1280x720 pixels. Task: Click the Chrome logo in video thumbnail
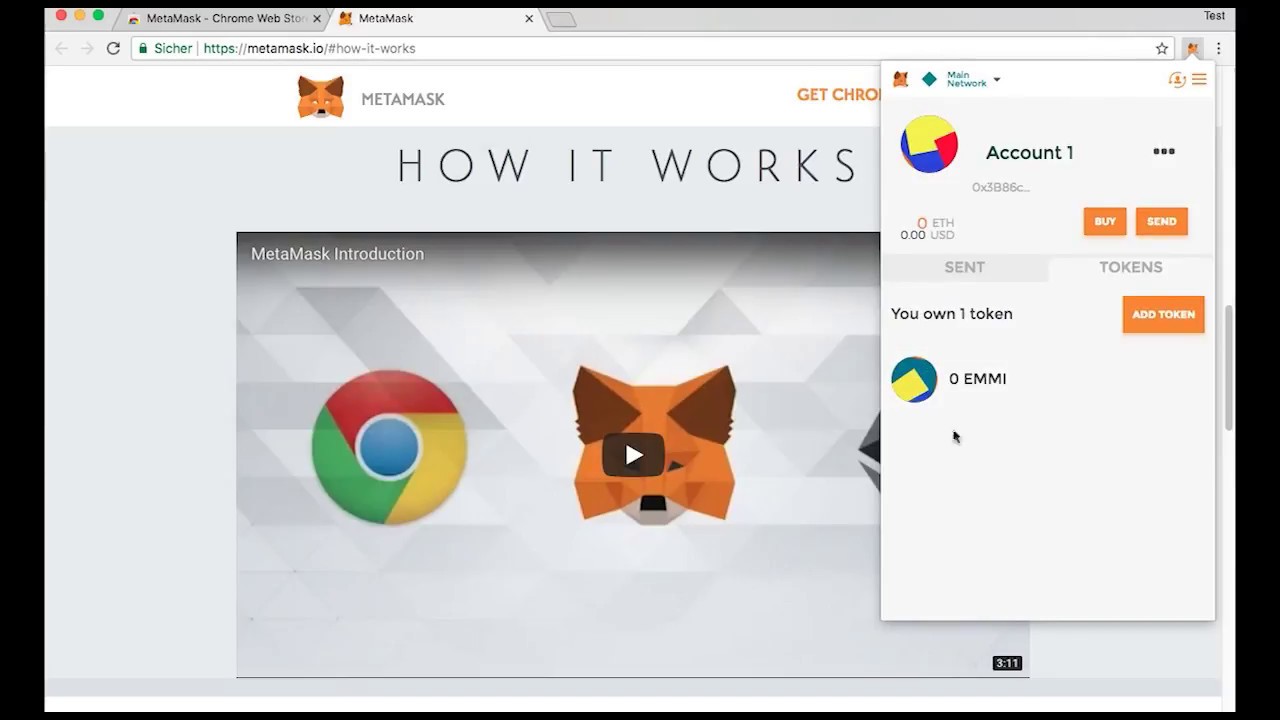point(389,447)
